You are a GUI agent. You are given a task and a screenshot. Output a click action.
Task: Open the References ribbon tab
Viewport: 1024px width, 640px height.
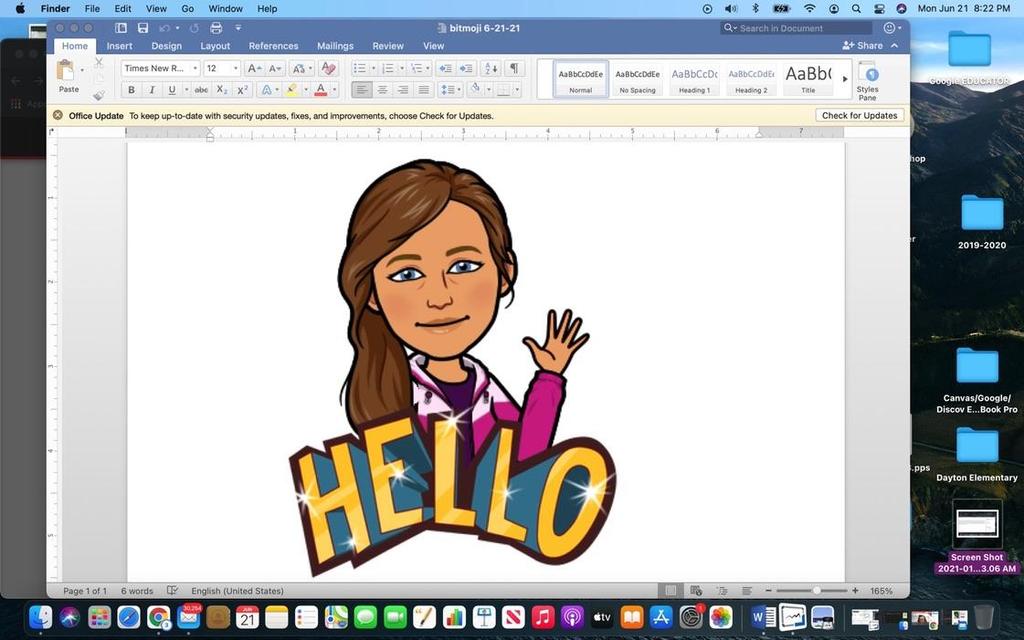coord(273,46)
